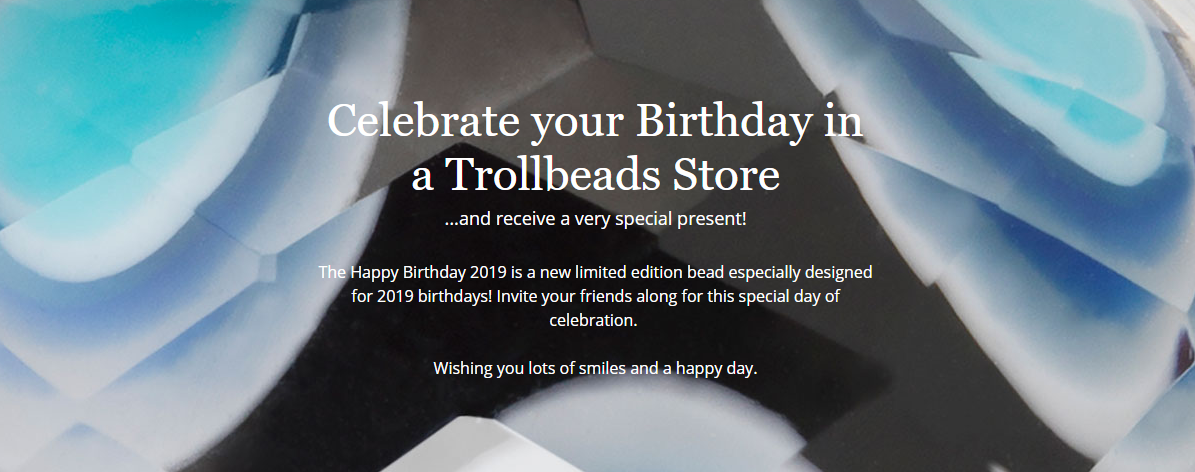Click the '…and receive a very special present!' subtitle
This screenshot has height=472, width=1195.
595,218
